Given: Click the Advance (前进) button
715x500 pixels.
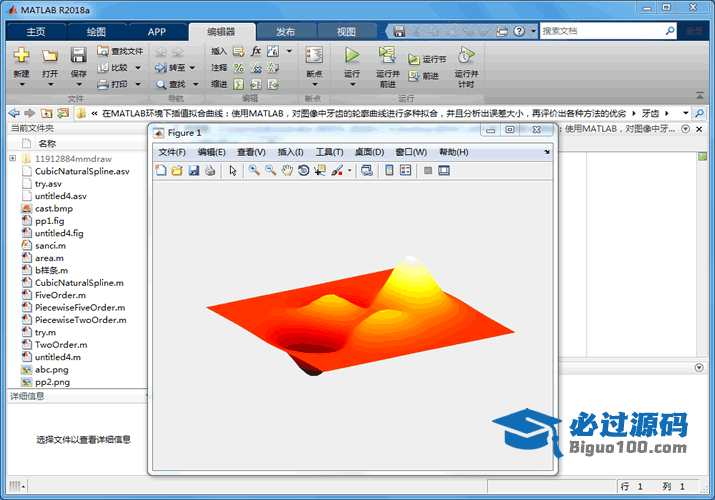Looking at the screenshot, I should click(x=424, y=76).
